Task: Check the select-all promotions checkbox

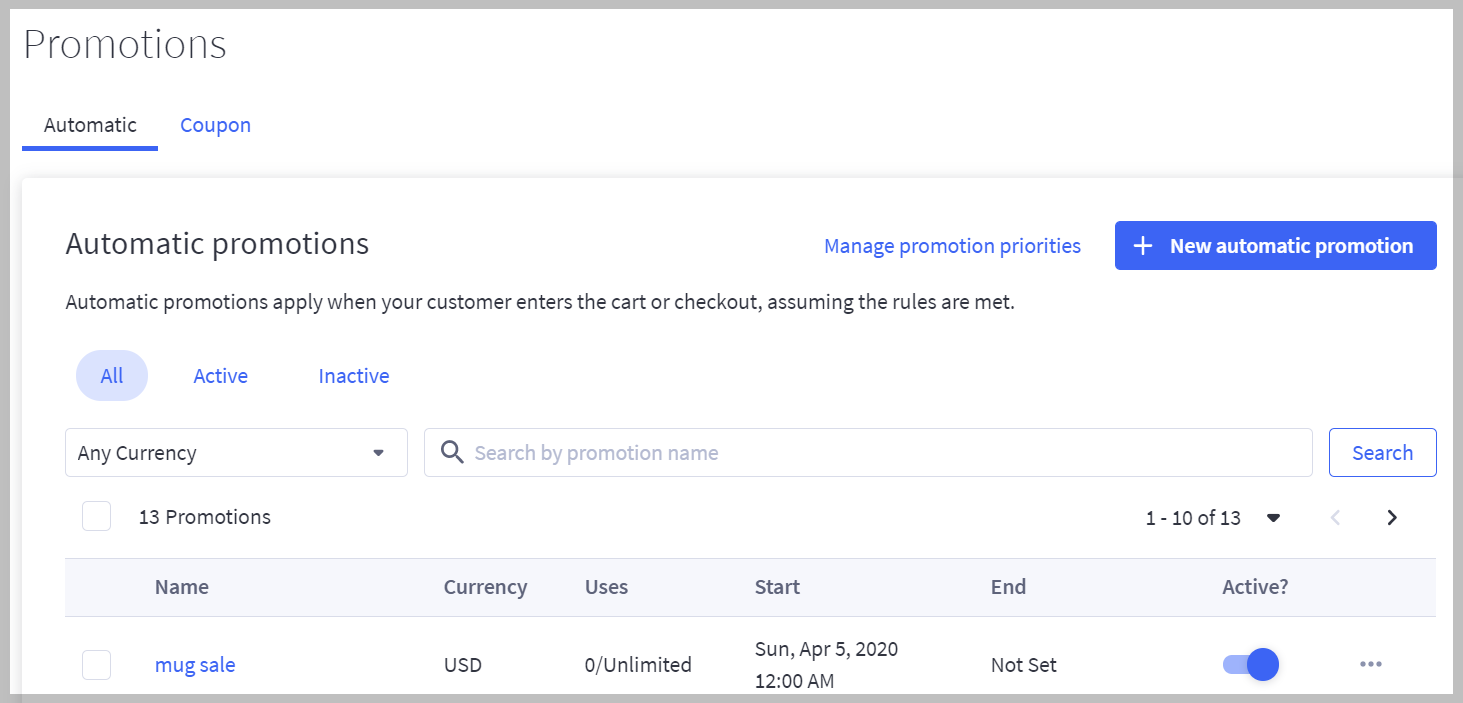Action: pyautogui.click(x=96, y=516)
